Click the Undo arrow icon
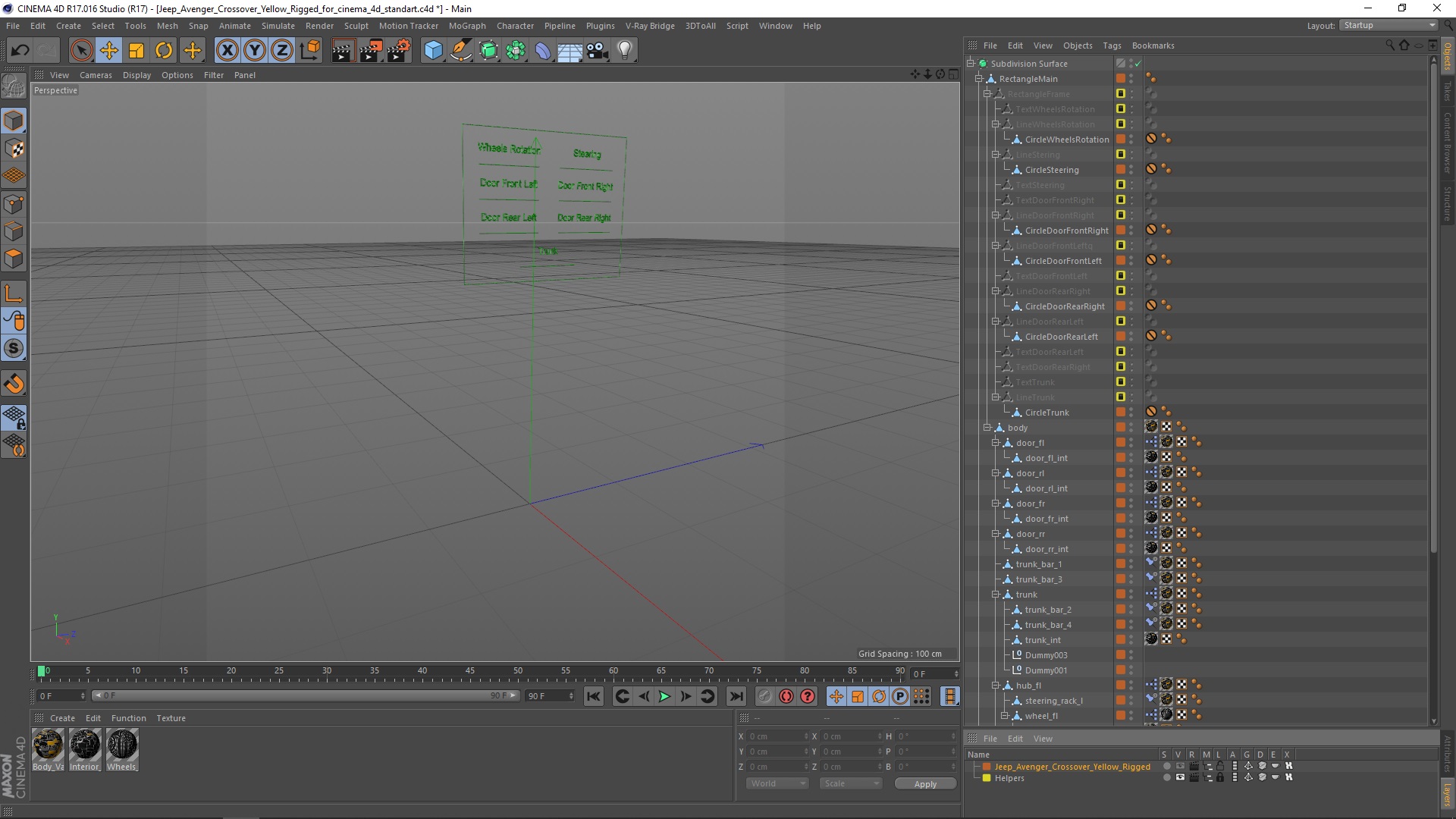 click(20, 51)
